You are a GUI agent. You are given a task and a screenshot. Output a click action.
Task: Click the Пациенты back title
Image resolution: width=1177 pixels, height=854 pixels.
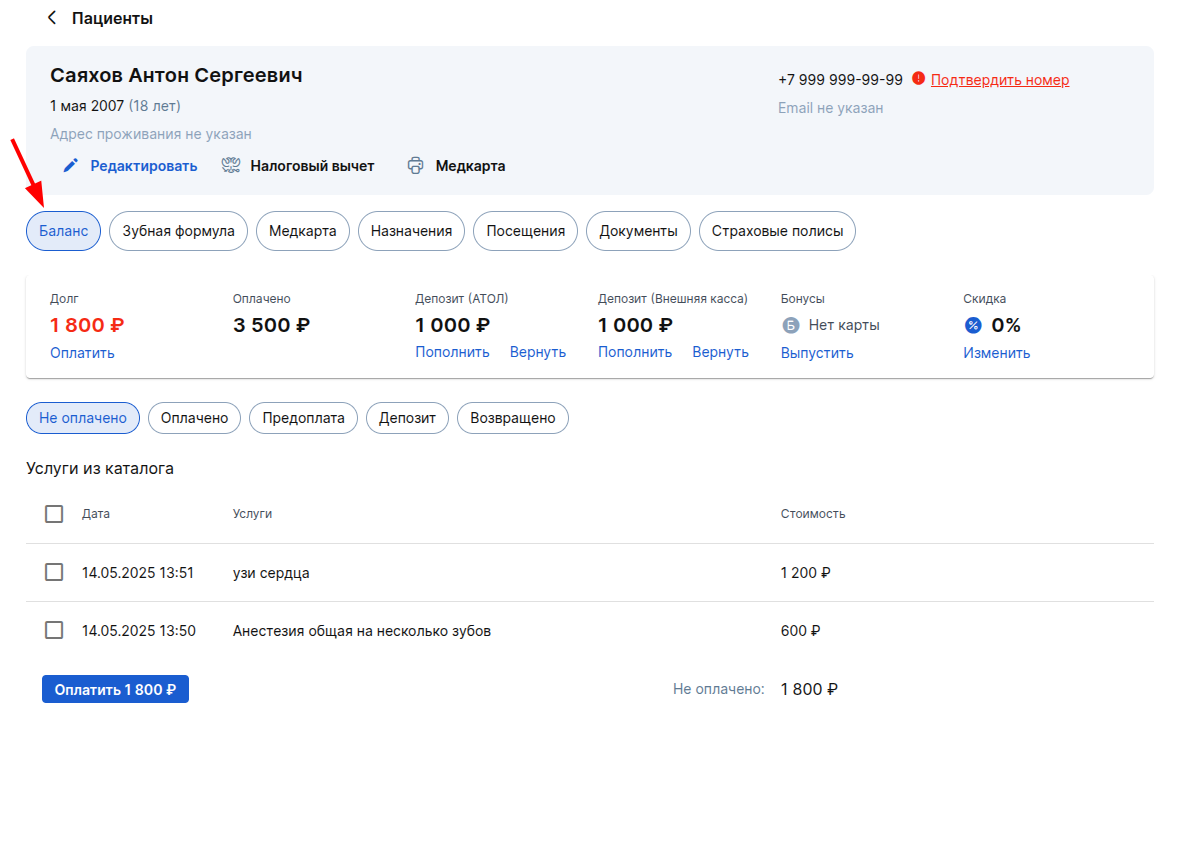(x=112, y=18)
